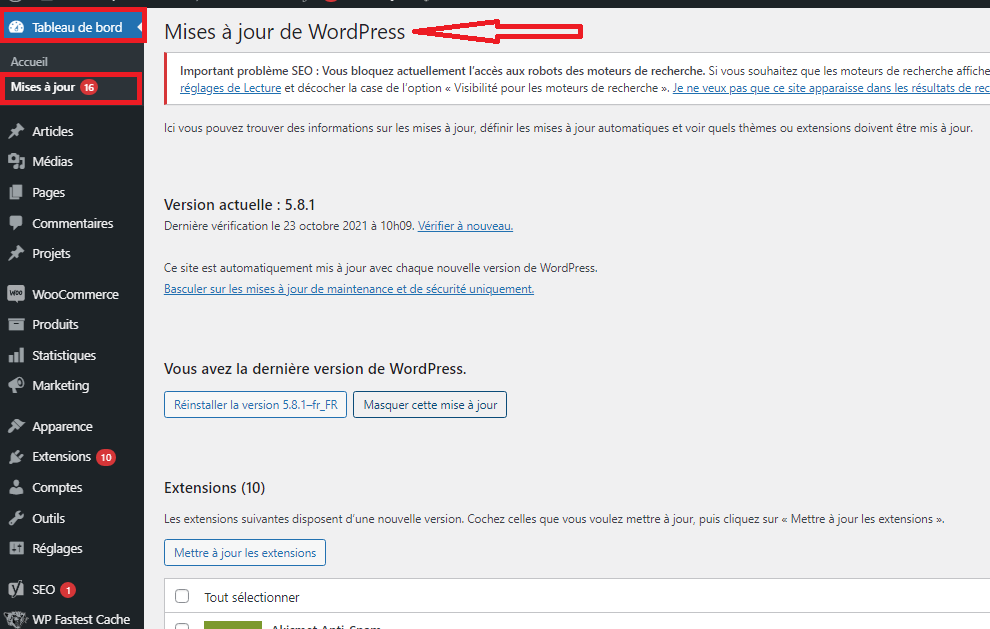Click Masquer cette mise à jour button
Image resolution: width=990 pixels, height=629 pixels.
tap(430, 405)
